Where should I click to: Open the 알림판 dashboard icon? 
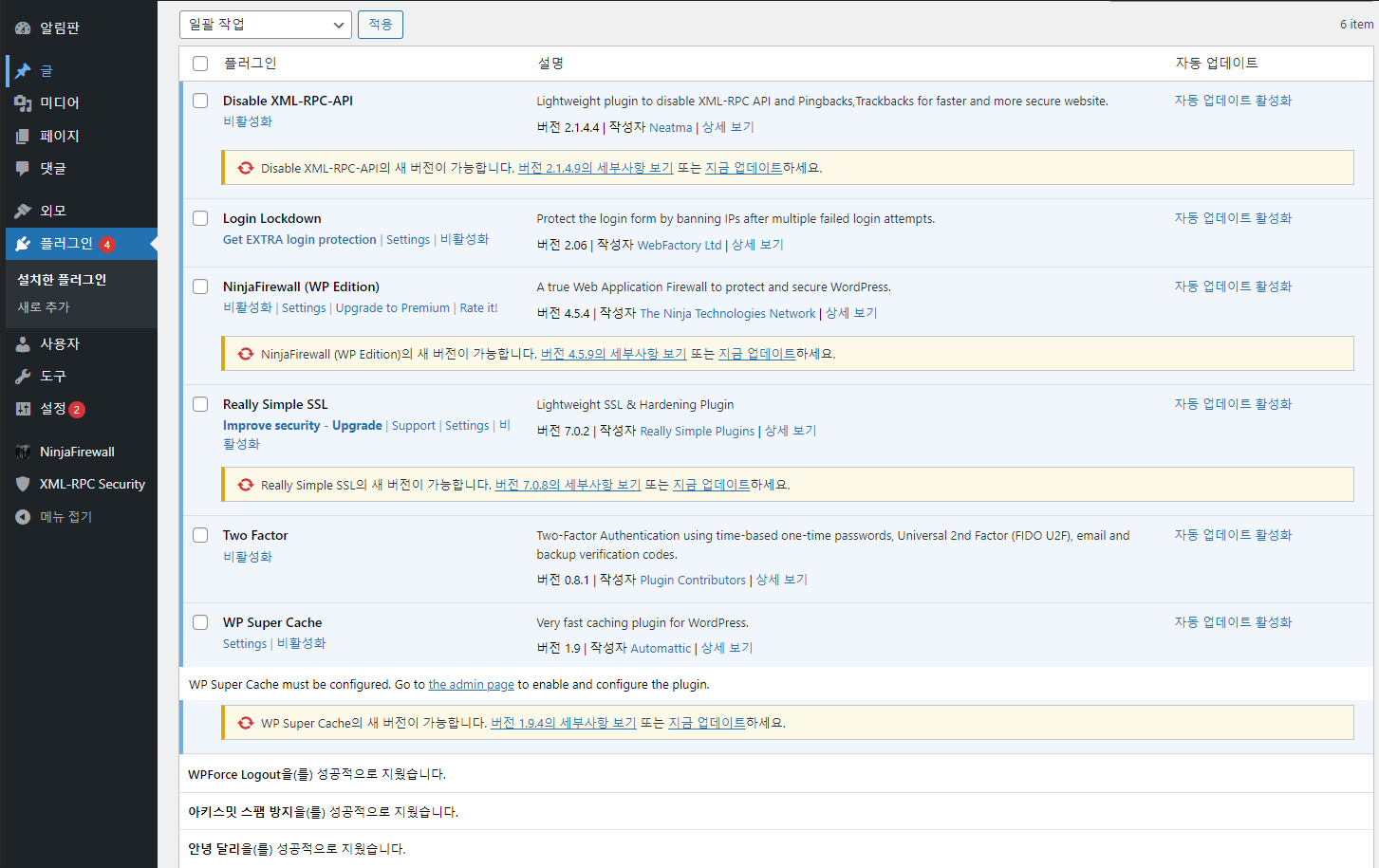point(23,28)
